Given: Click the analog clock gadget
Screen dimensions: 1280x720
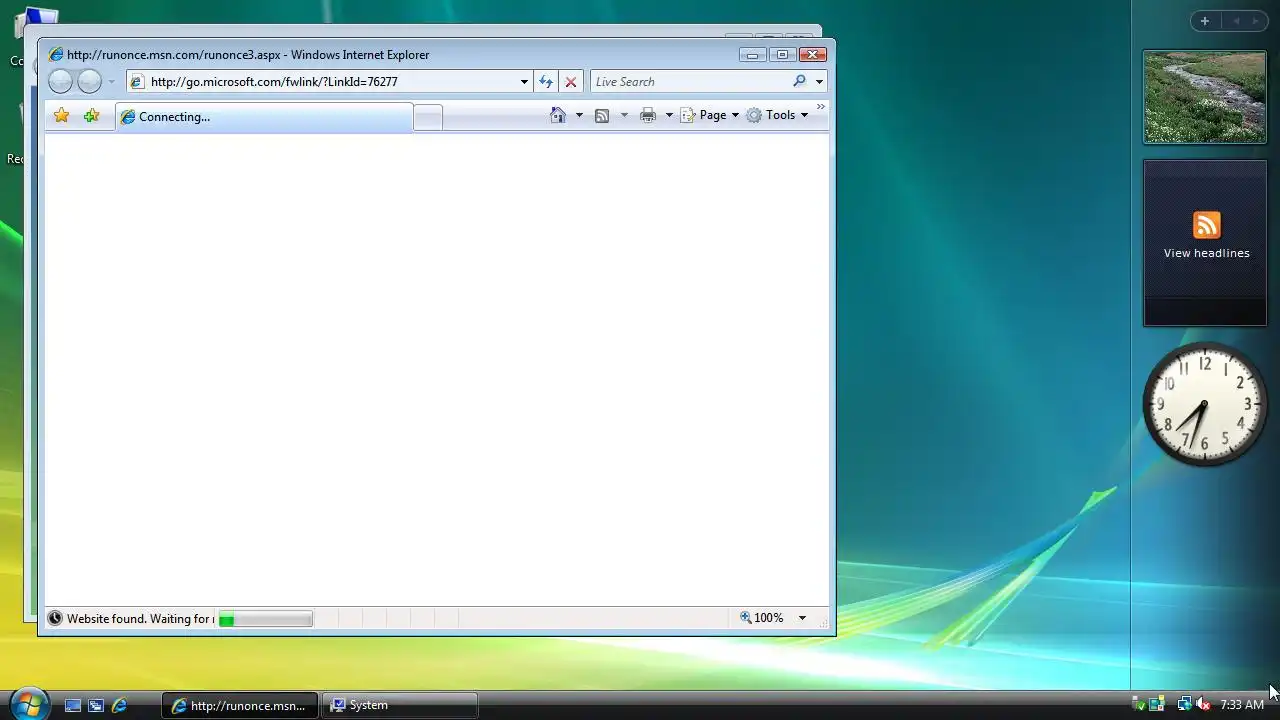Looking at the screenshot, I should pyautogui.click(x=1205, y=405).
